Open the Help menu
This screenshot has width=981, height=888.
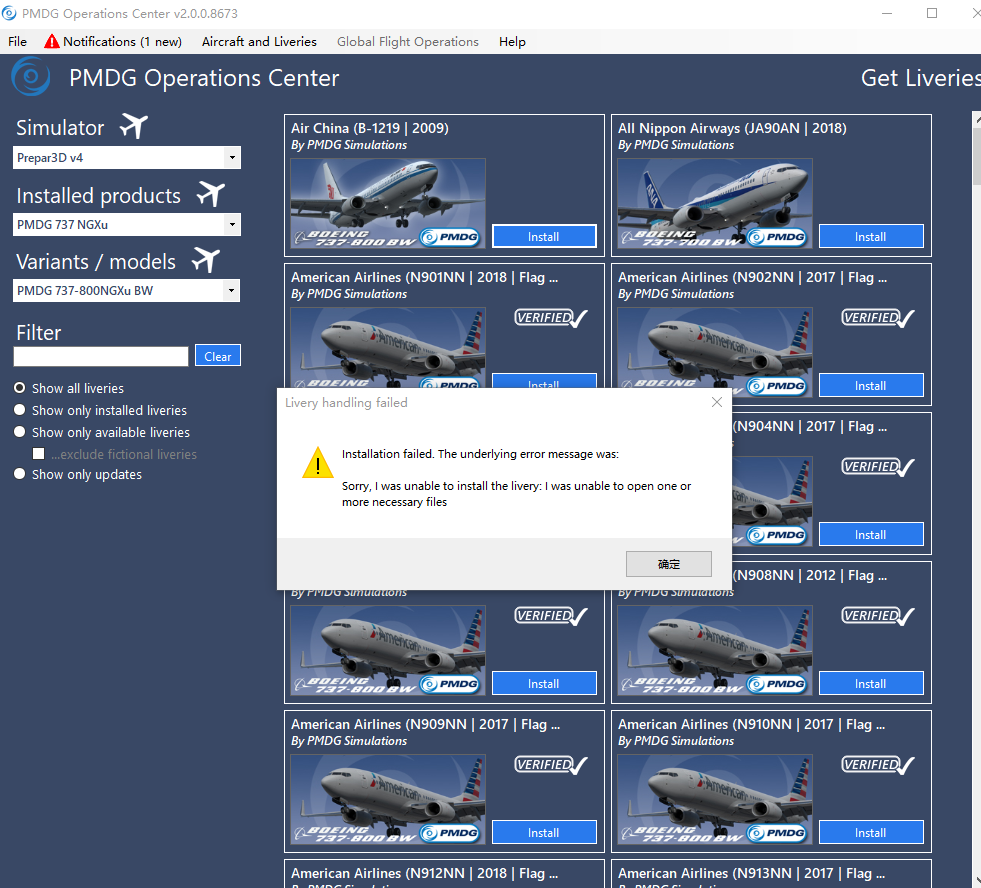(512, 41)
